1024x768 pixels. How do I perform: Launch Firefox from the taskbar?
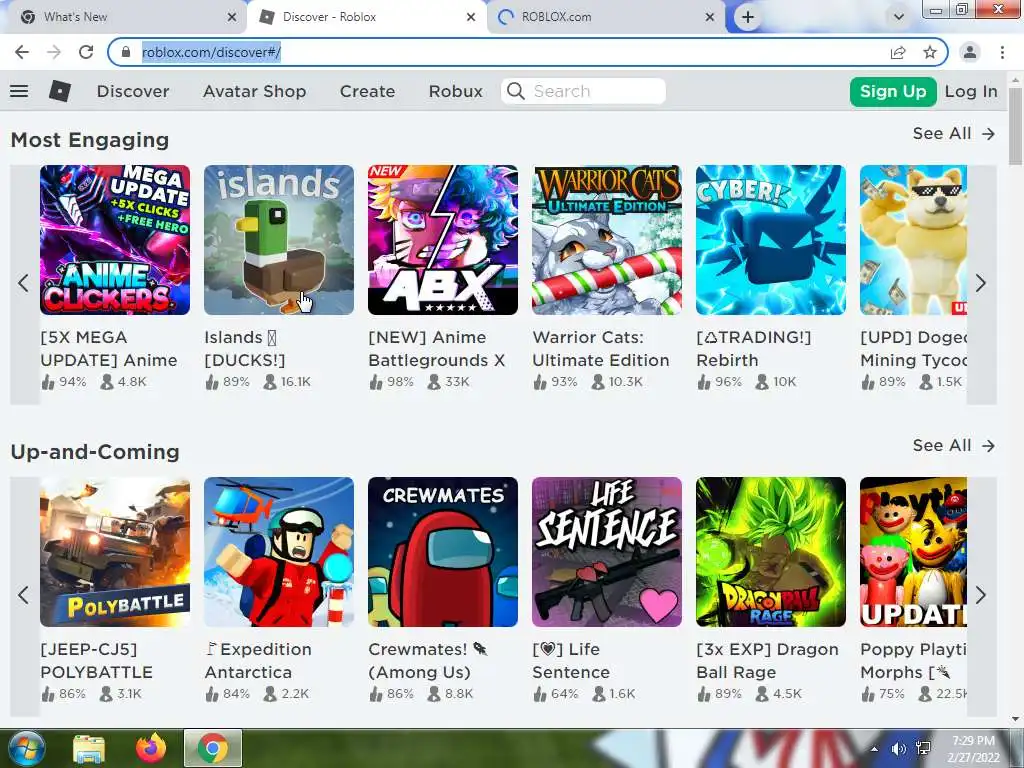(x=151, y=748)
